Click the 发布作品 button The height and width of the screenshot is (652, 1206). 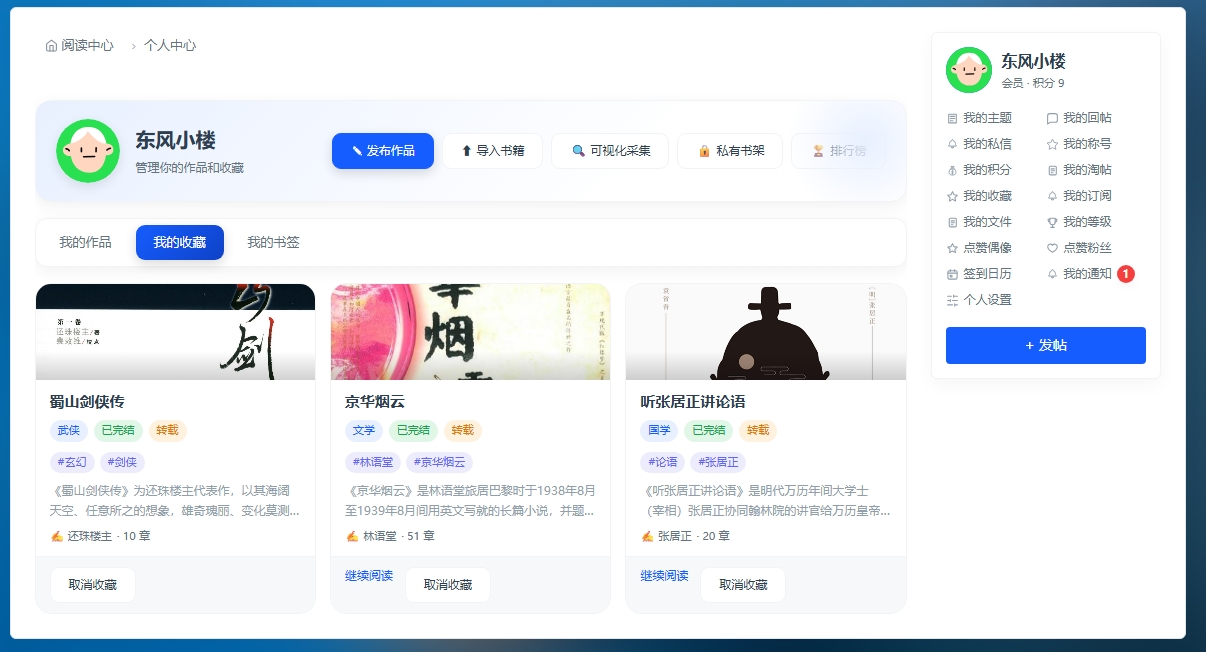click(x=383, y=151)
